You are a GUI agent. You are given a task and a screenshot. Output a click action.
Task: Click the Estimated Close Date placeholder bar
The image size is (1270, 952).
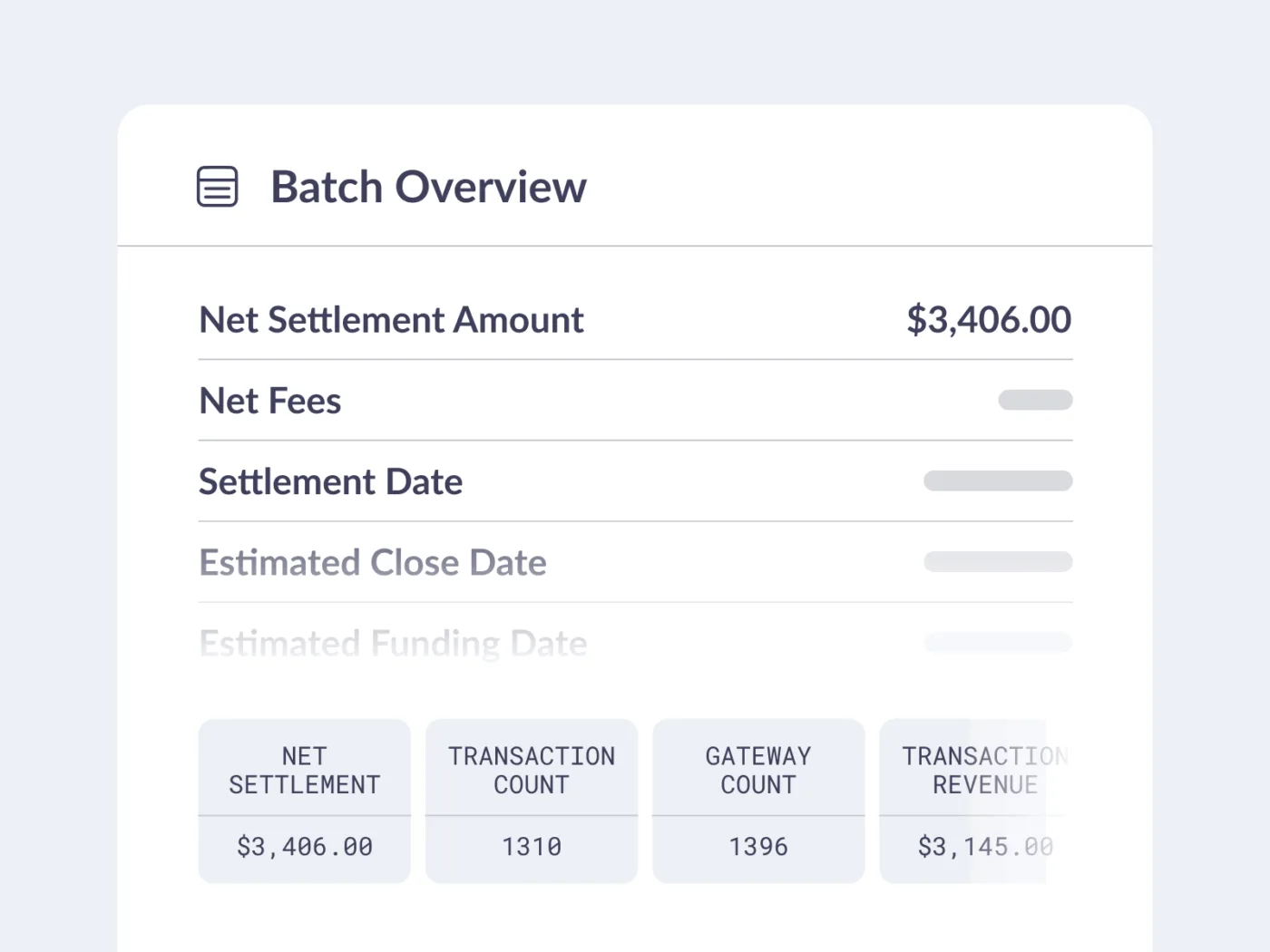998,562
